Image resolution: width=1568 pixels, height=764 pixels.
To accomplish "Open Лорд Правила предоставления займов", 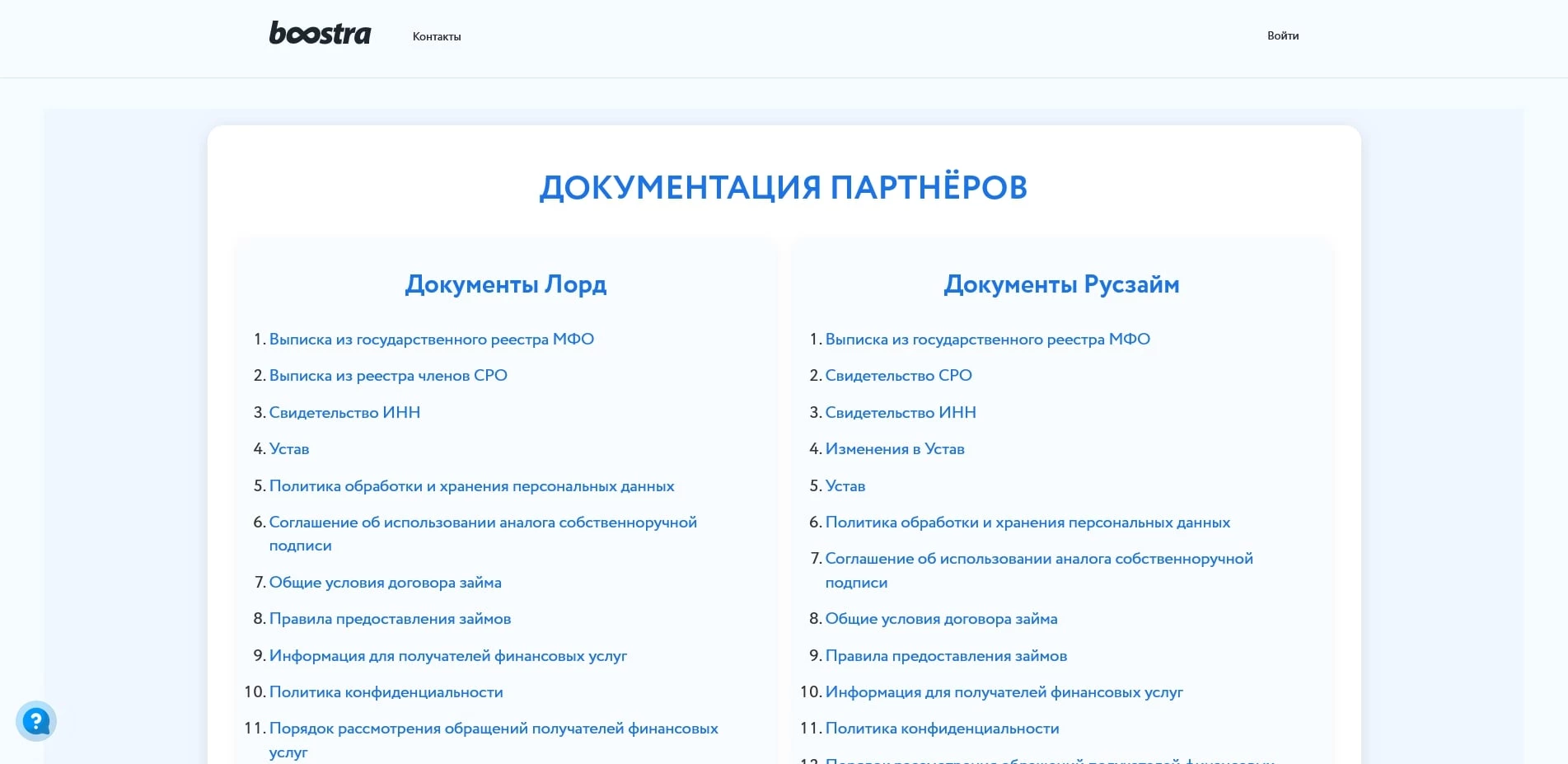I will [390, 618].
